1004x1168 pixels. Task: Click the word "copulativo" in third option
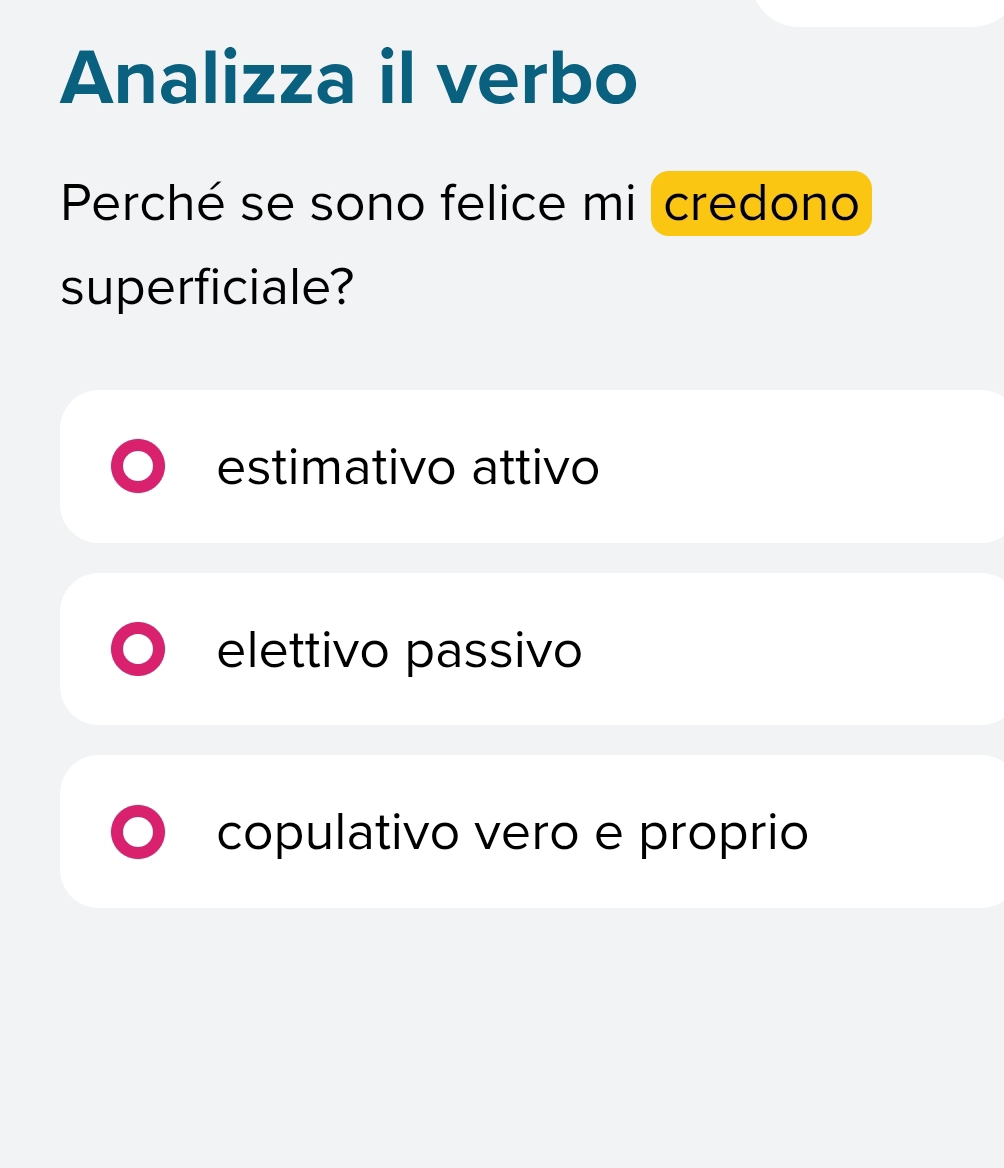click(x=338, y=832)
